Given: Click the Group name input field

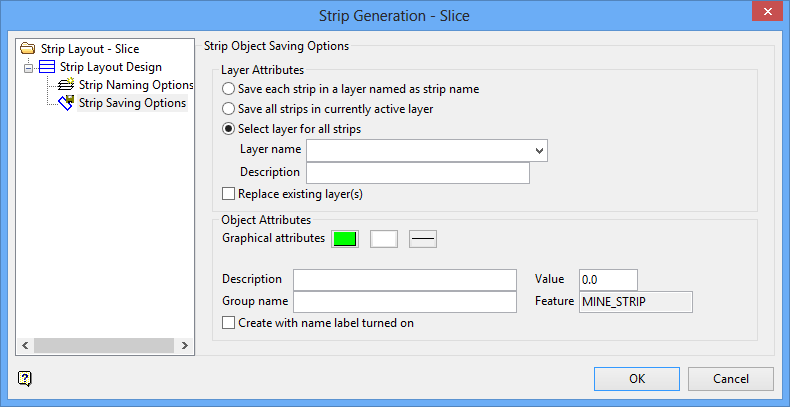Looking at the screenshot, I should [404, 301].
